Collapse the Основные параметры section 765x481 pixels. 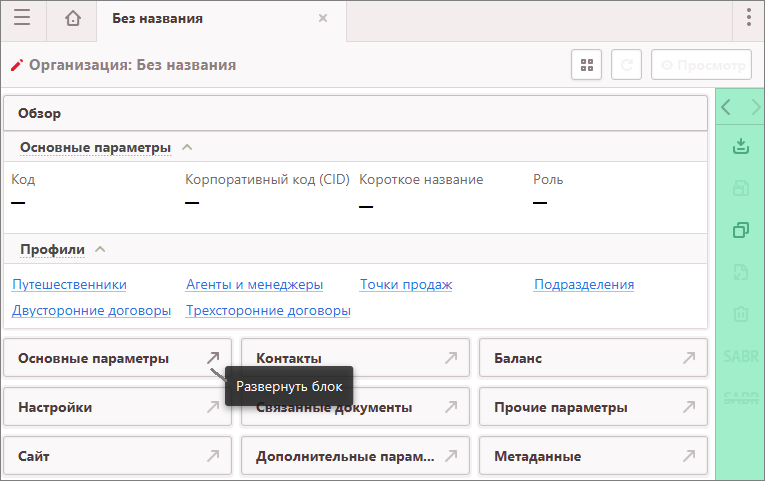pyautogui.click(x=187, y=147)
